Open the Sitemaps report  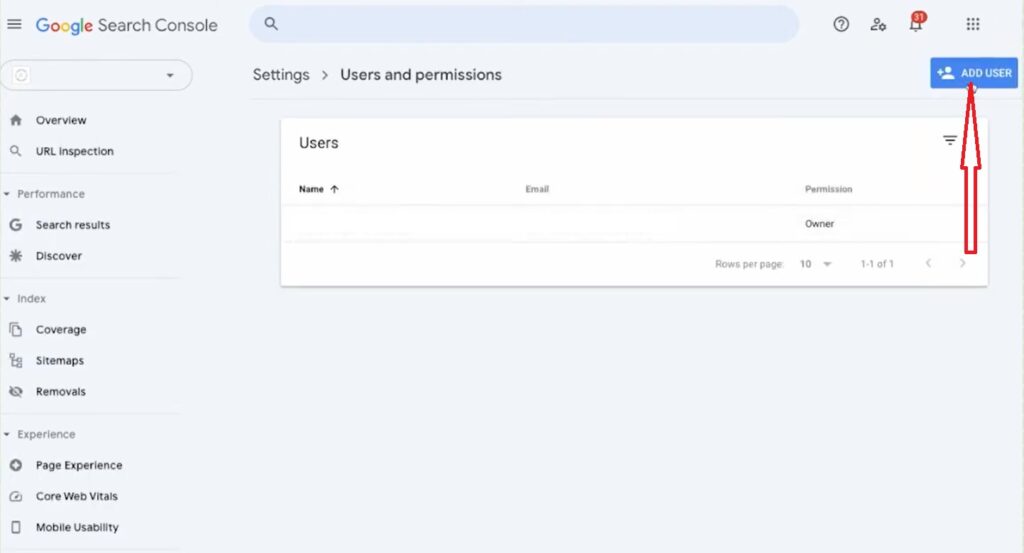(x=59, y=360)
